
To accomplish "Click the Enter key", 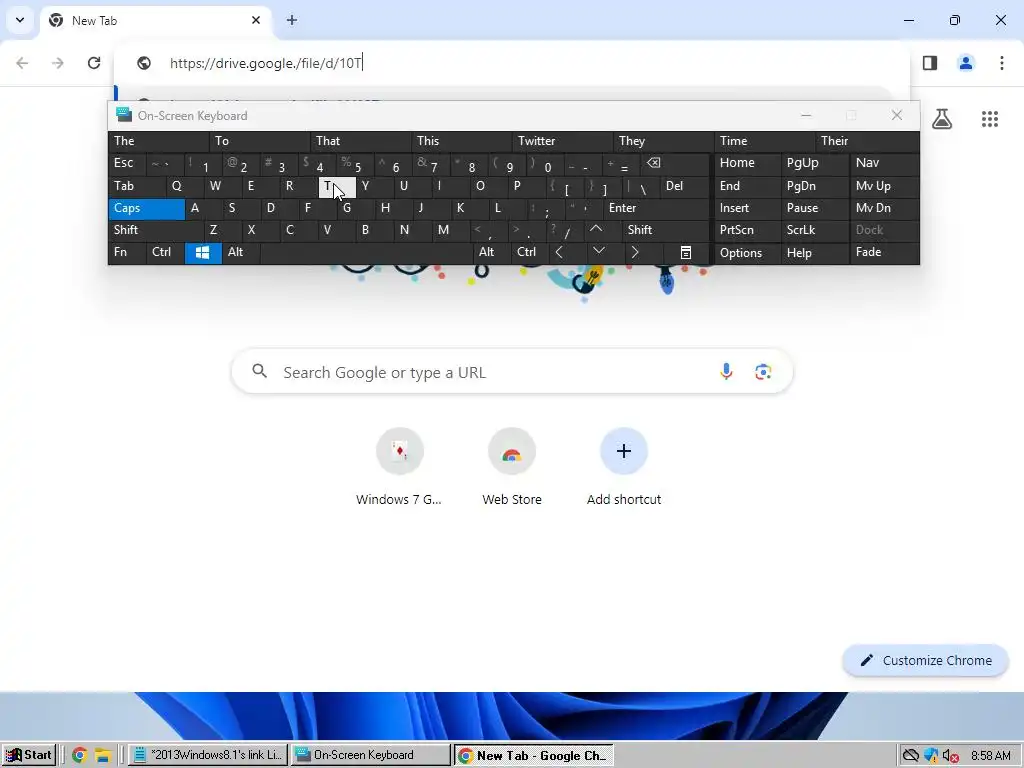I will (656, 208).
